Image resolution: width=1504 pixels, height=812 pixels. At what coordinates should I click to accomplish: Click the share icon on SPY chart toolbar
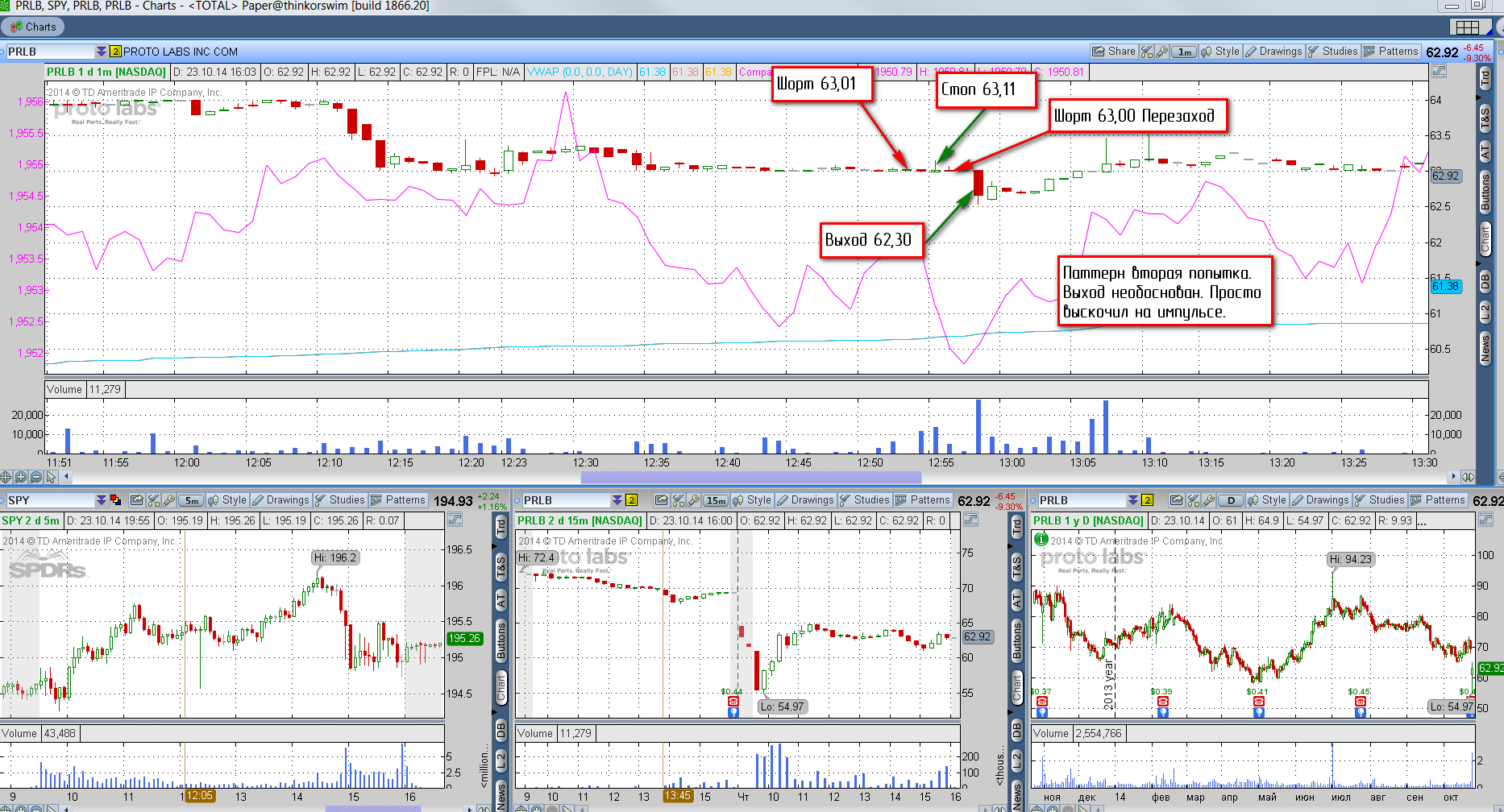(x=136, y=500)
